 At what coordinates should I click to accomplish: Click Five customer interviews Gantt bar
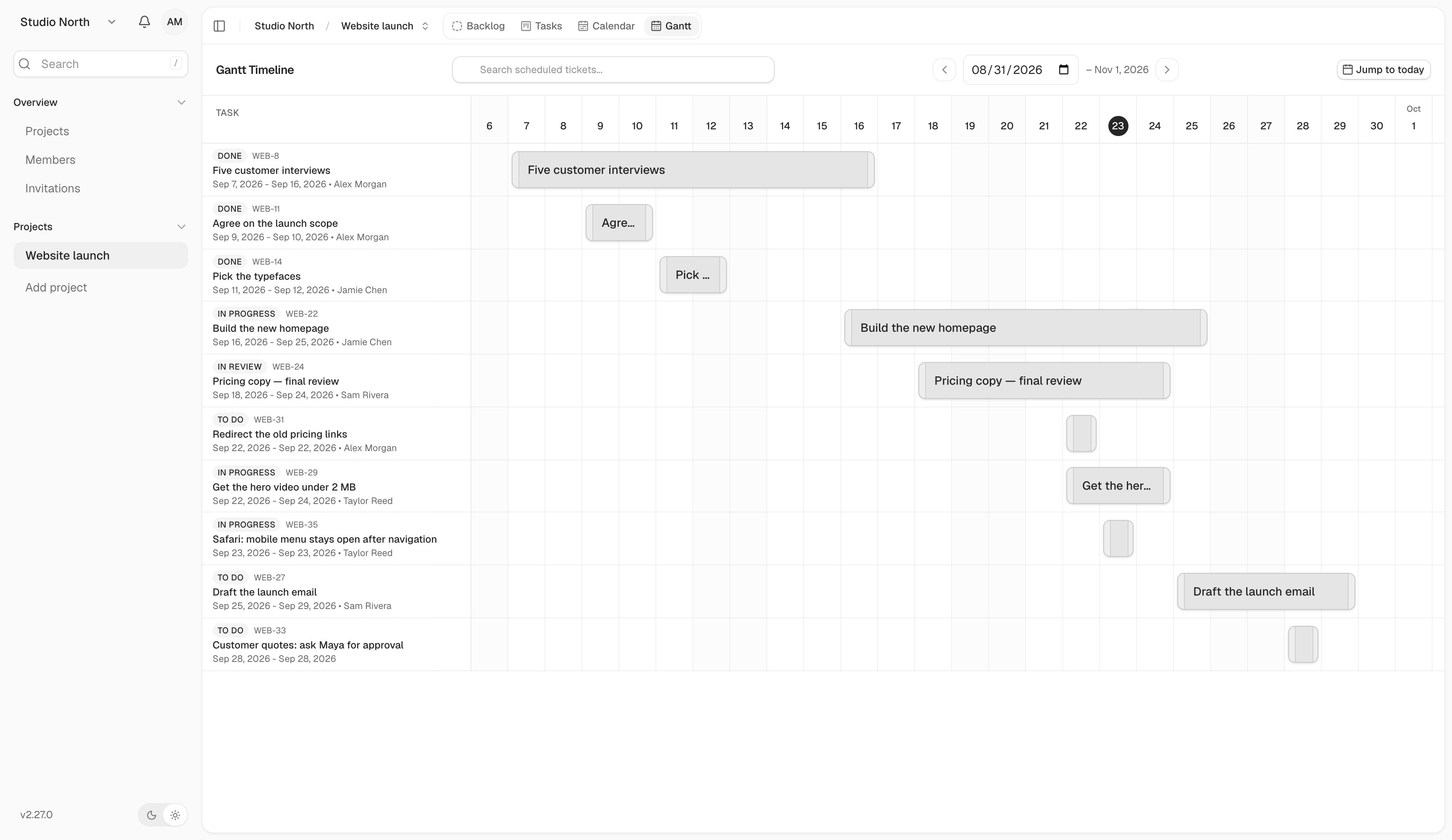tap(693, 170)
